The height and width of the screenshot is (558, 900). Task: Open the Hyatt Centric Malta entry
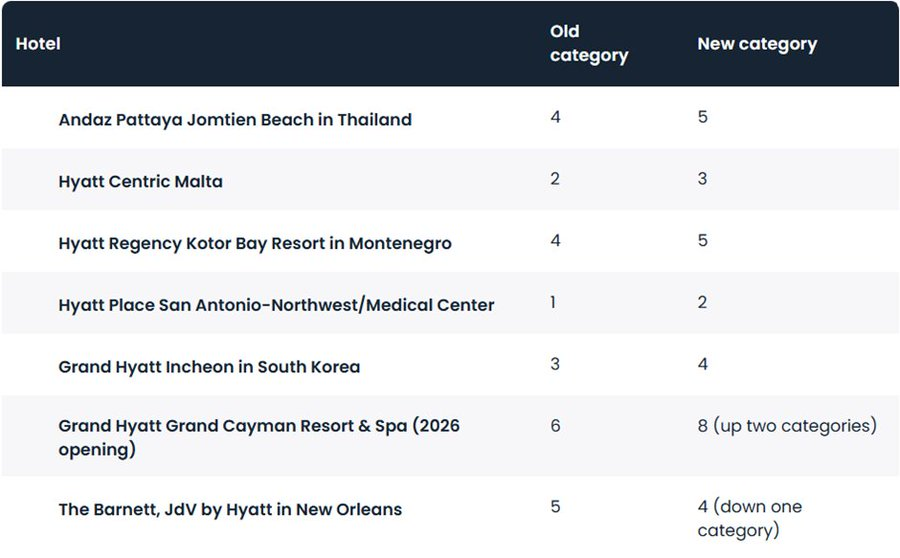click(x=140, y=182)
